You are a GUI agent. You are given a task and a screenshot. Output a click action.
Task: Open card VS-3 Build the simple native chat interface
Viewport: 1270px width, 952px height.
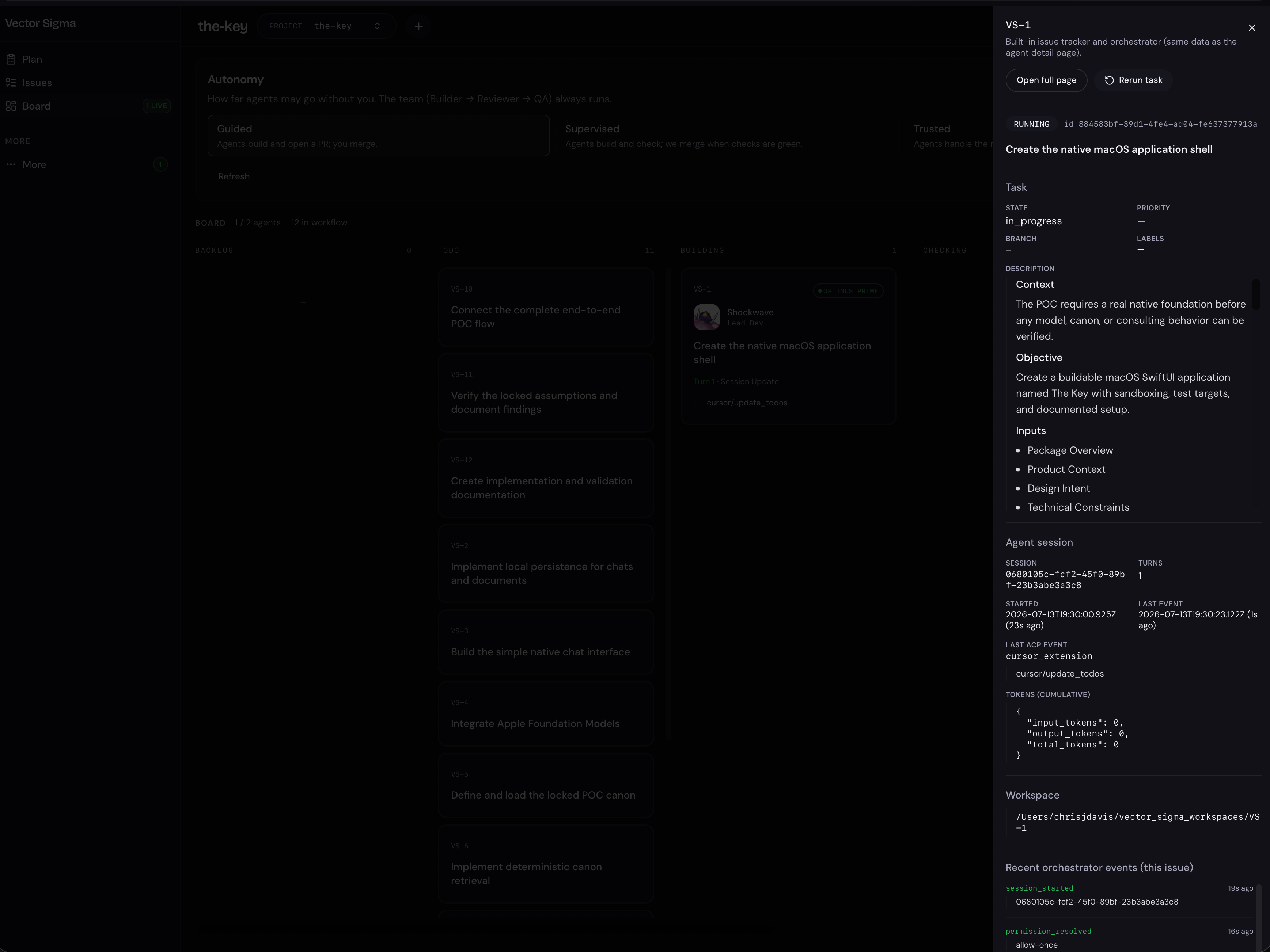pyautogui.click(x=545, y=642)
